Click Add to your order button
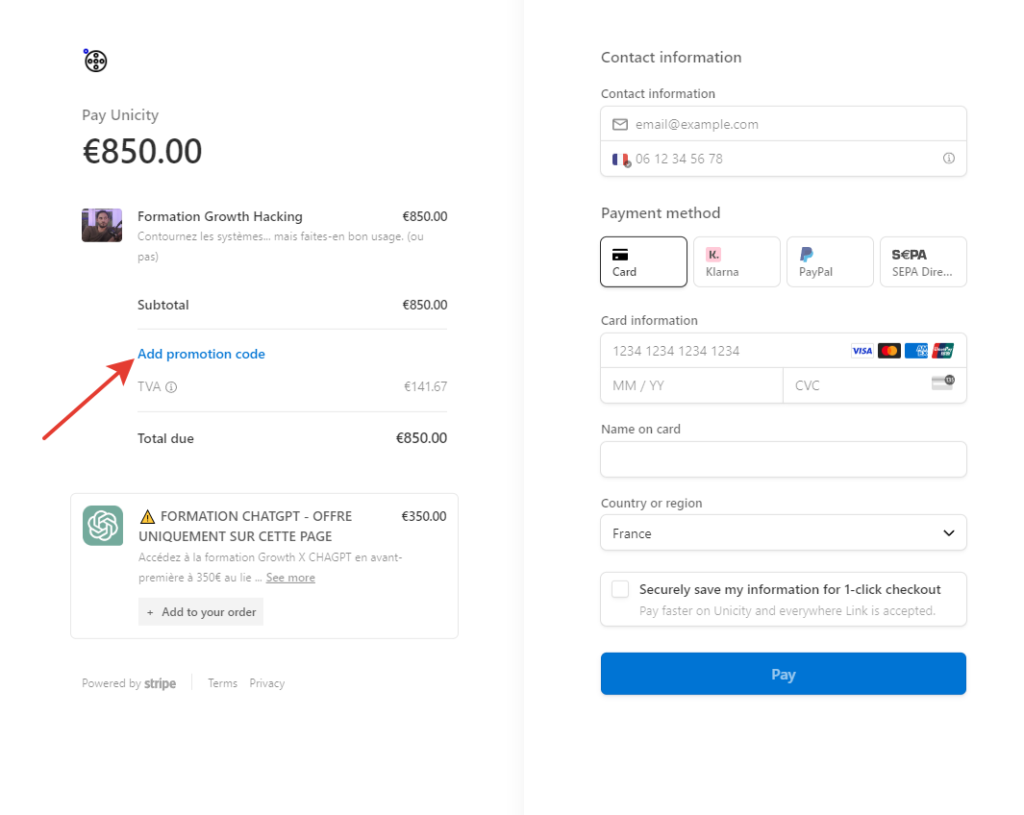The height and width of the screenshot is (815, 1024). click(x=200, y=612)
